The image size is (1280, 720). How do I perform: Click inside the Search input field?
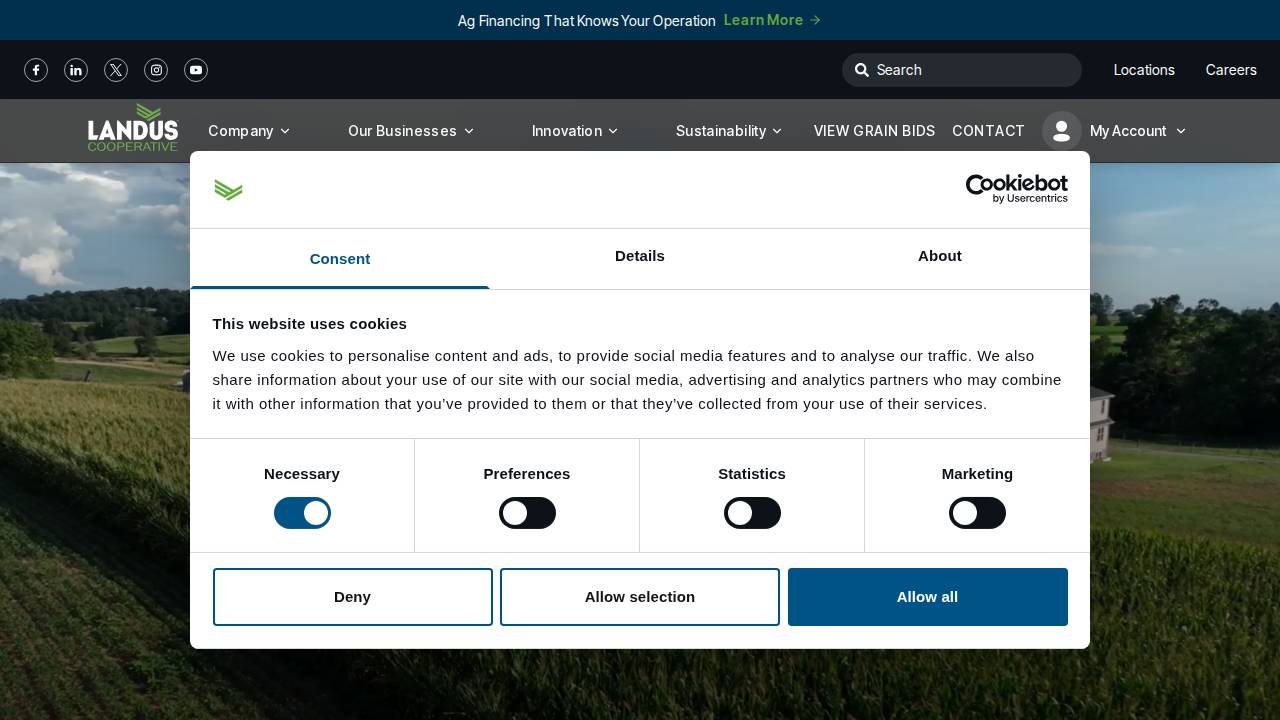960,70
